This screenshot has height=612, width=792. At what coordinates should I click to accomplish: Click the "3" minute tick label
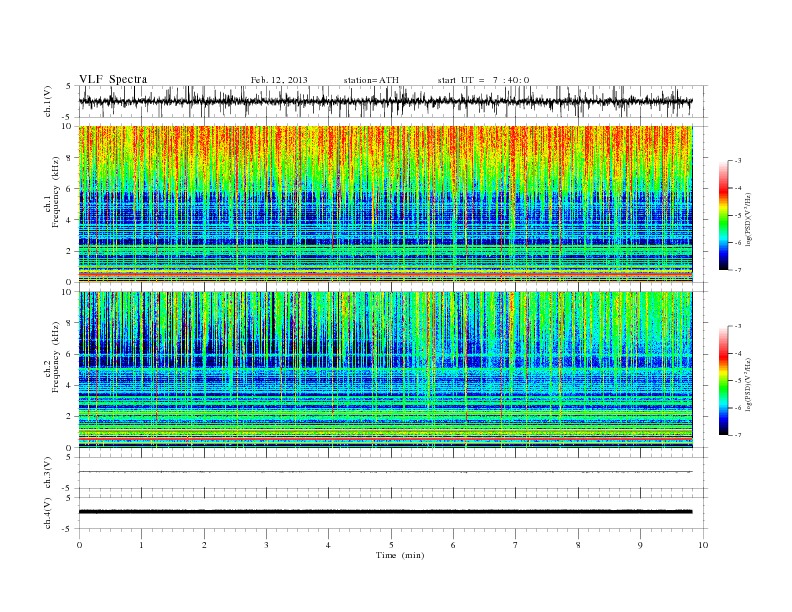pyautogui.click(x=266, y=545)
